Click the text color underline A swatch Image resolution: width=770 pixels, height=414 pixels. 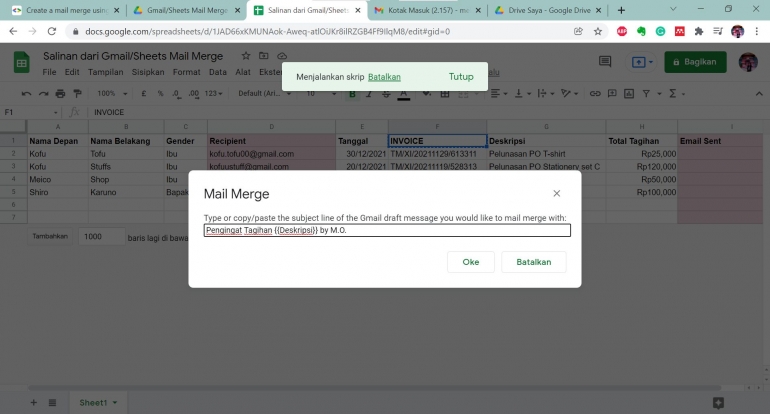coord(403,93)
